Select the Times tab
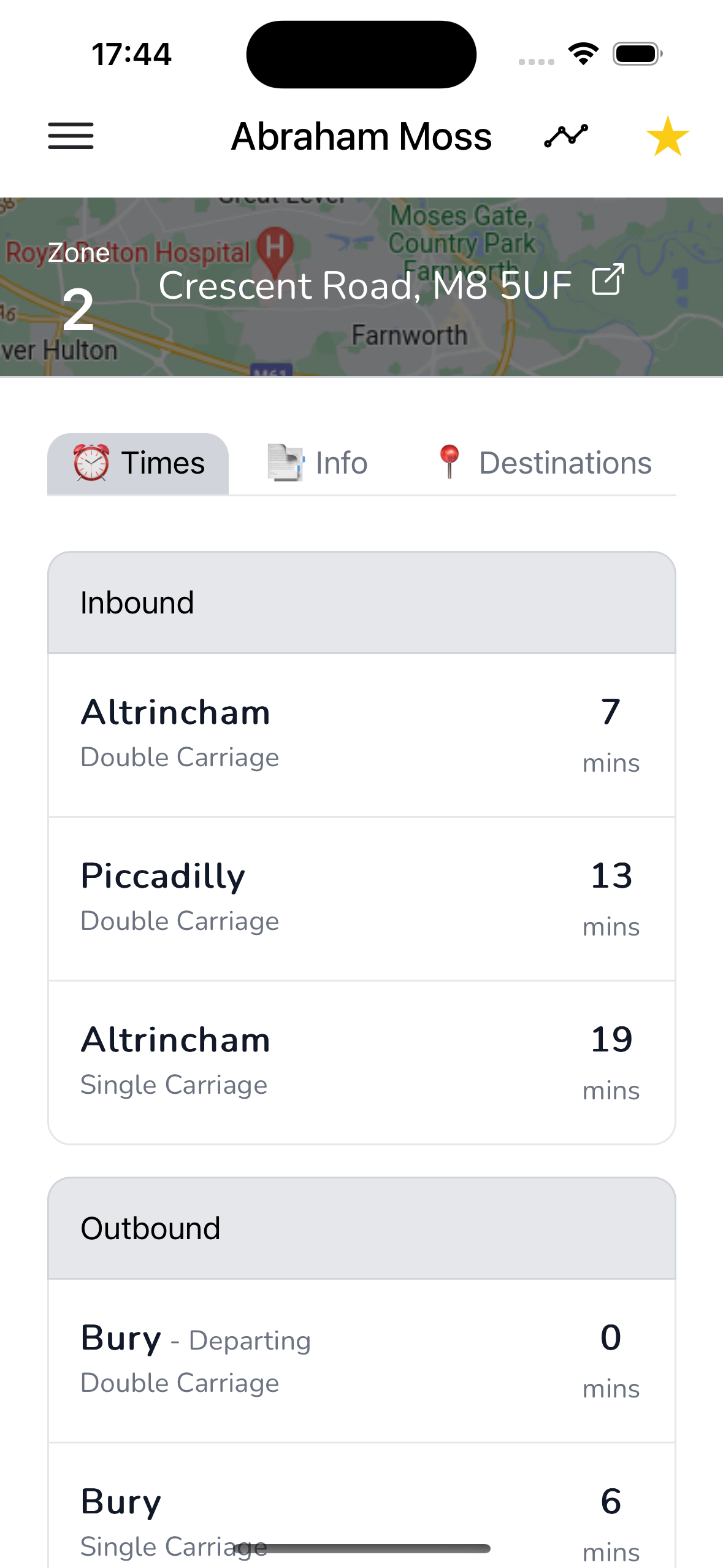The image size is (723, 1568). coord(163,463)
